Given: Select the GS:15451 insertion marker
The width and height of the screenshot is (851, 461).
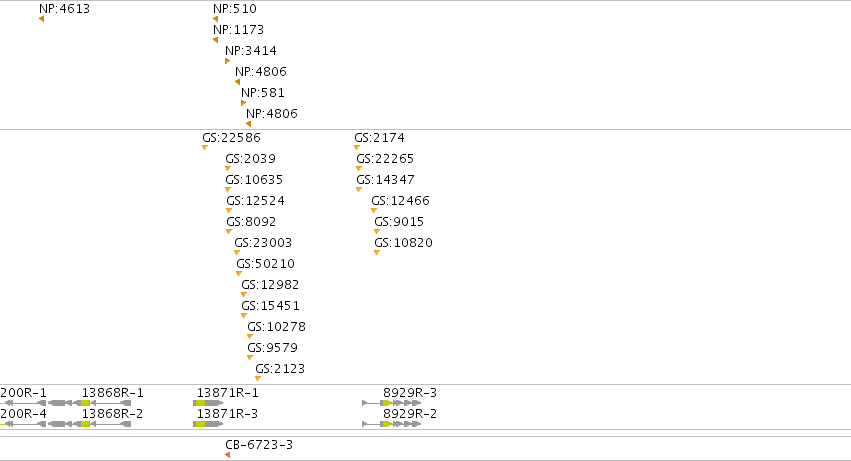Looking at the screenshot, I should tap(244, 315).
